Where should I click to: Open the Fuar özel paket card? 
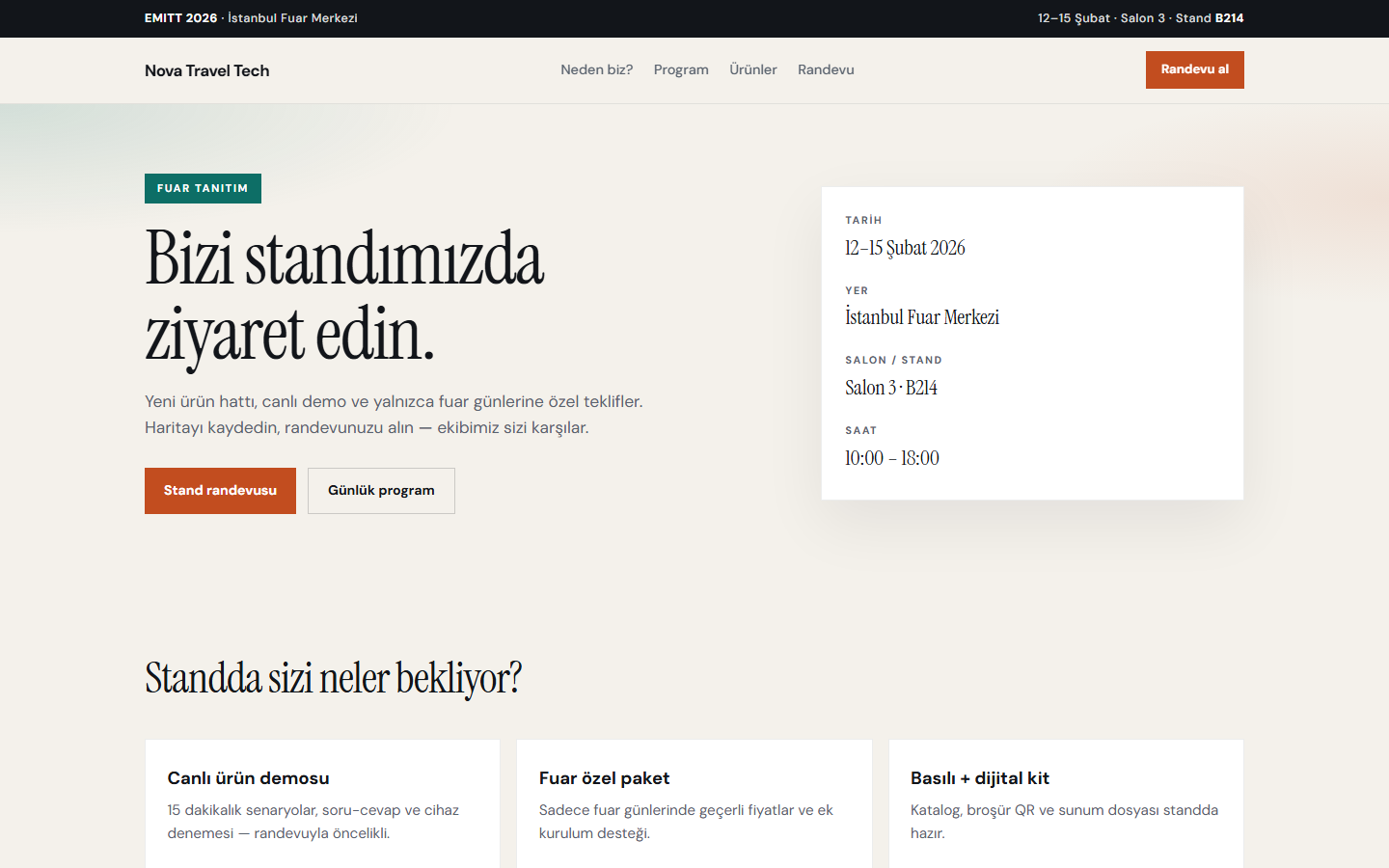(694, 804)
